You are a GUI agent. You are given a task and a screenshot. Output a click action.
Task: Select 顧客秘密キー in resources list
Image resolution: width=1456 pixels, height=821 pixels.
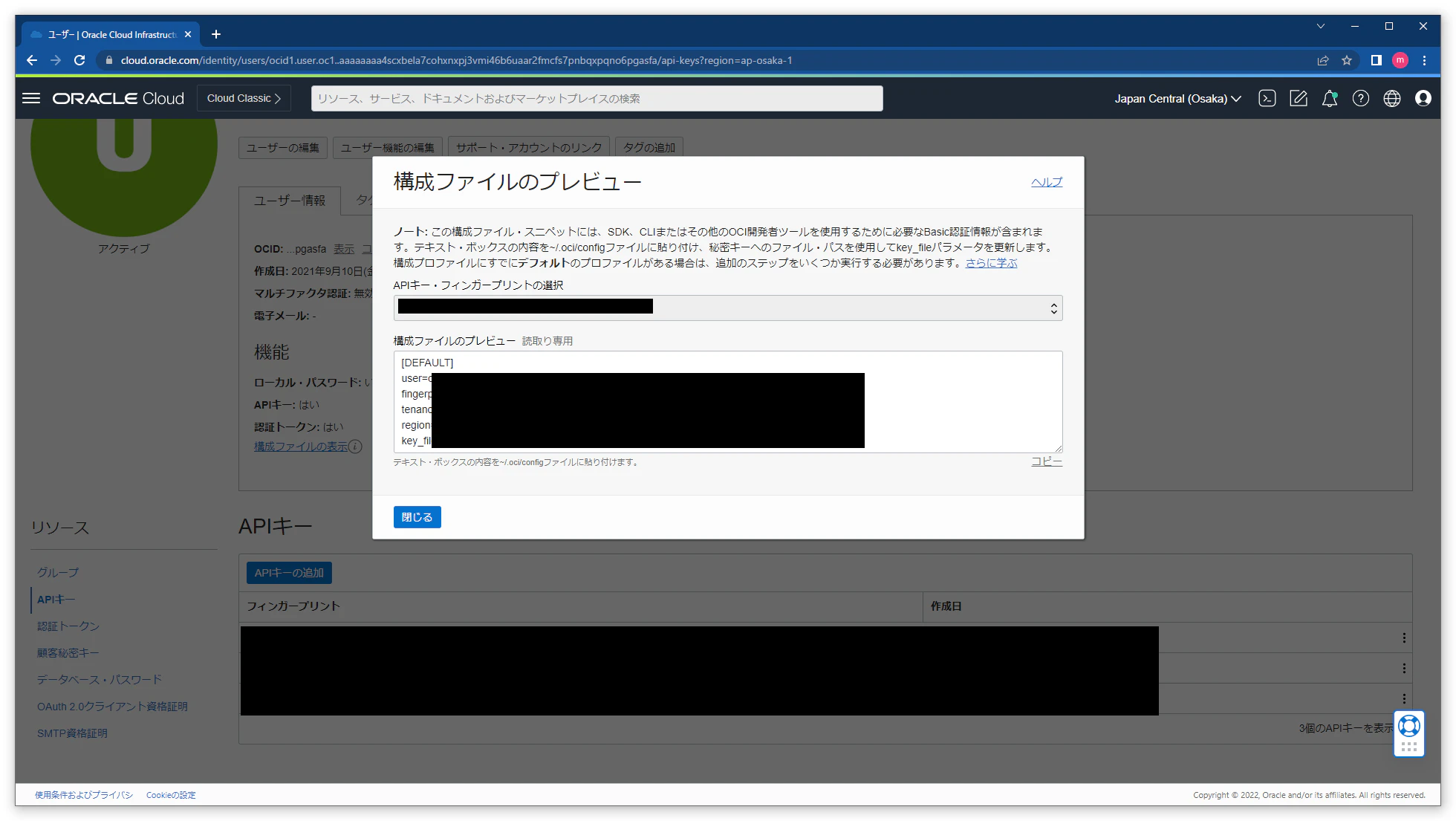(x=68, y=653)
